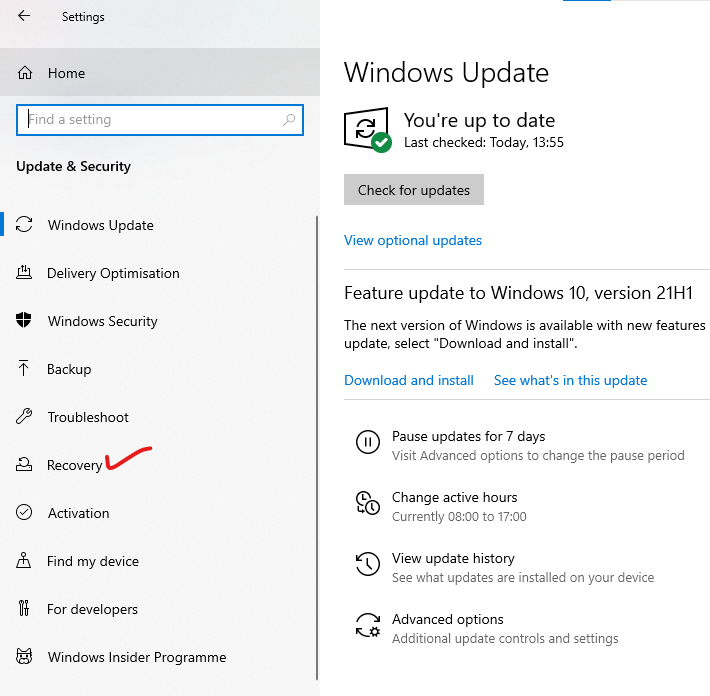Image resolution: width=710 pixels, height=696 pixels.
Task: Click the Windows Security shield icon
Action: pos(24,320)
